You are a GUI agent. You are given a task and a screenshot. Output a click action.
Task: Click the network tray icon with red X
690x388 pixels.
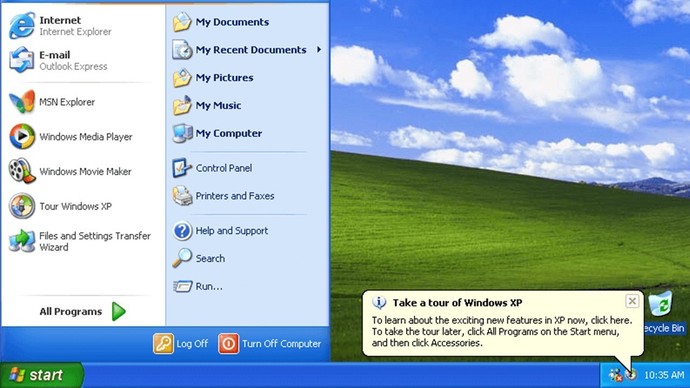pyautogui.click(x=615, y=375)
